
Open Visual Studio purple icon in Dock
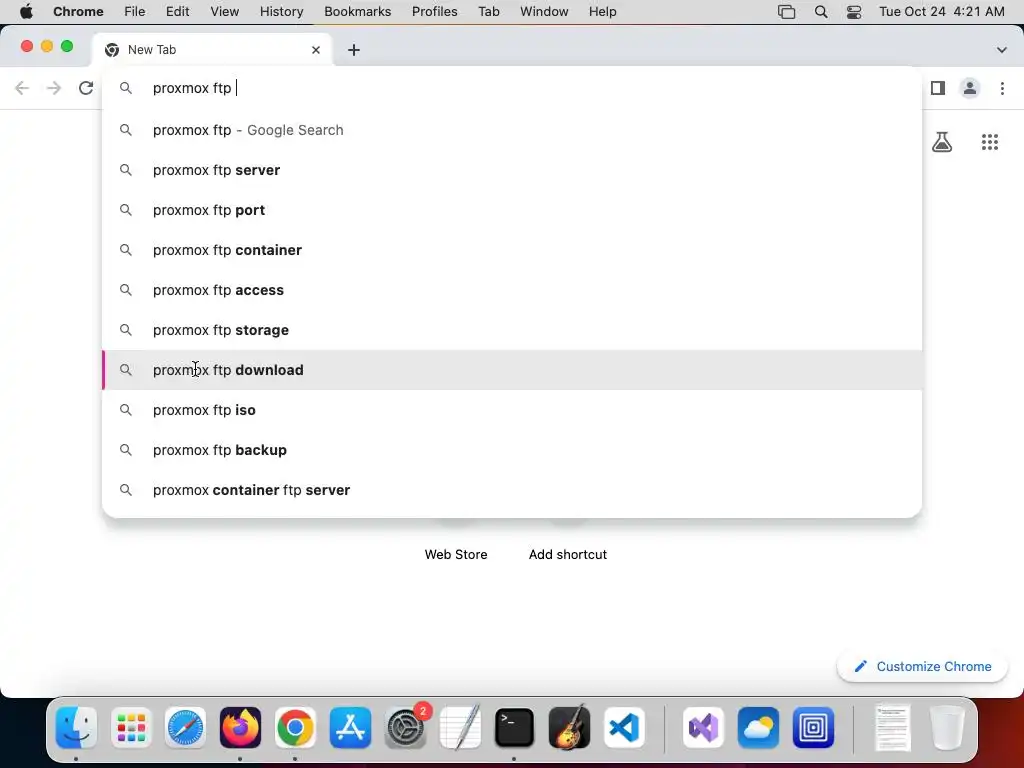(703, 727)
